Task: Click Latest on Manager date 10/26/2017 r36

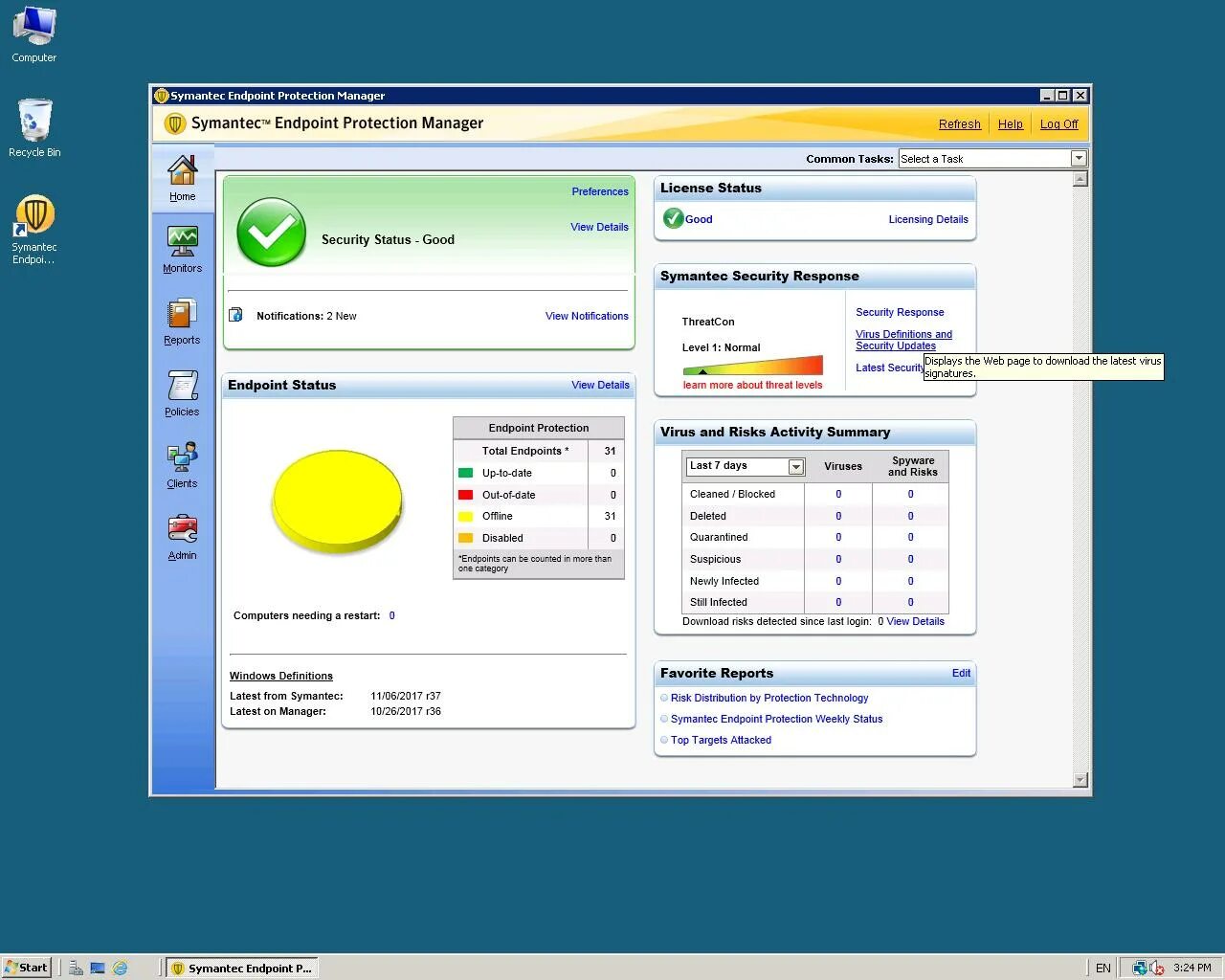Action: click(406, 711)
